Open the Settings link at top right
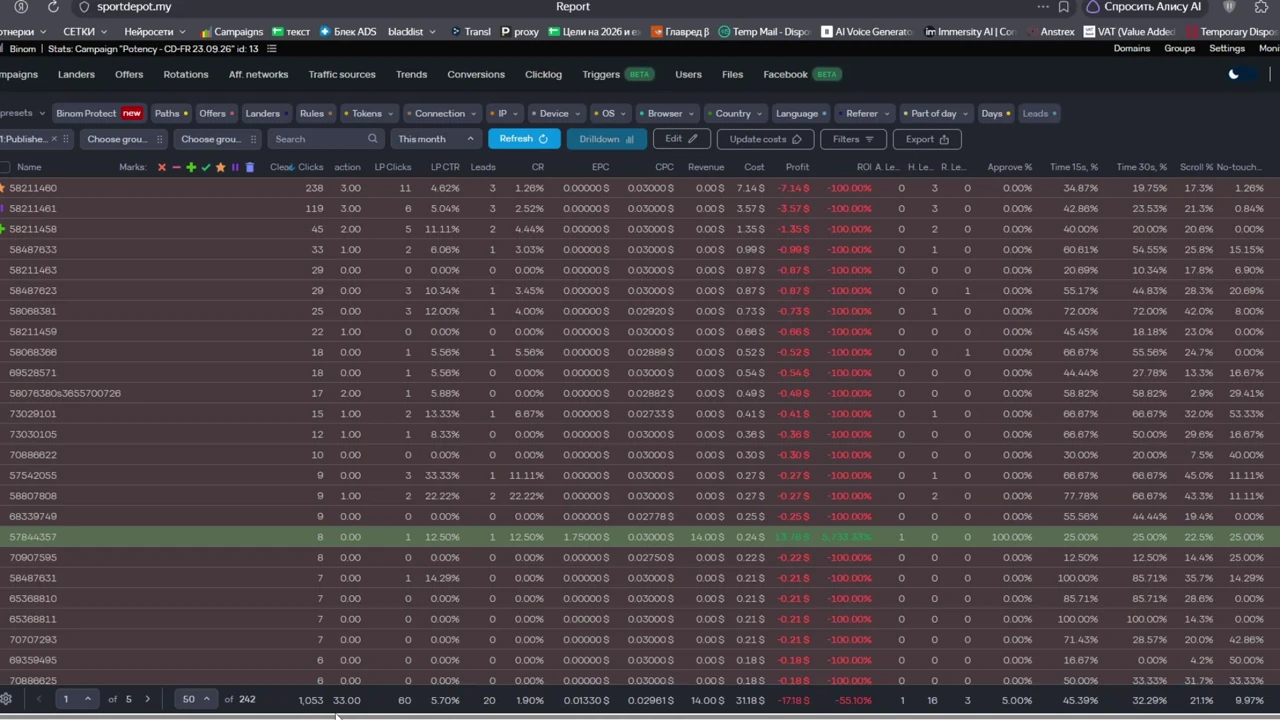1280x720 pixels. tap(1227, 48)
